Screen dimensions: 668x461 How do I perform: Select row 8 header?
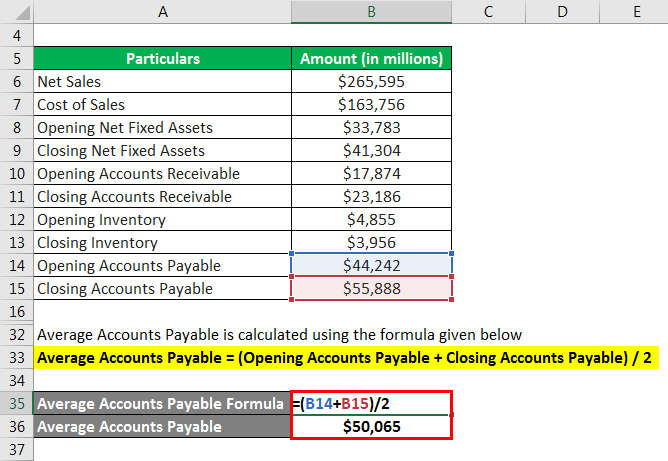(x=17, y=127)
